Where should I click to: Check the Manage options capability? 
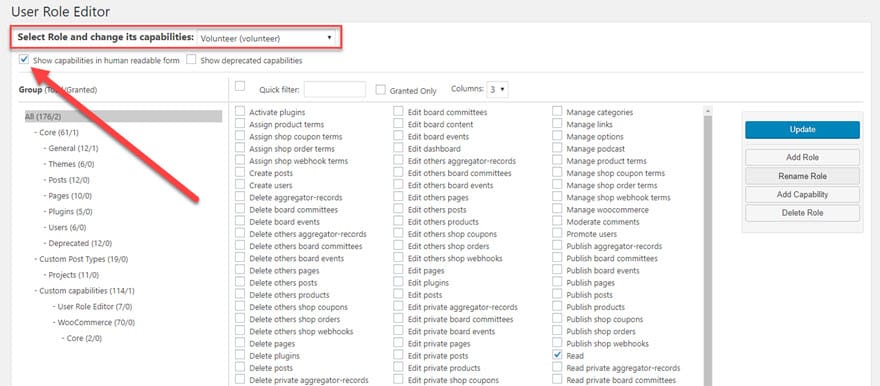tap(557, 136)
